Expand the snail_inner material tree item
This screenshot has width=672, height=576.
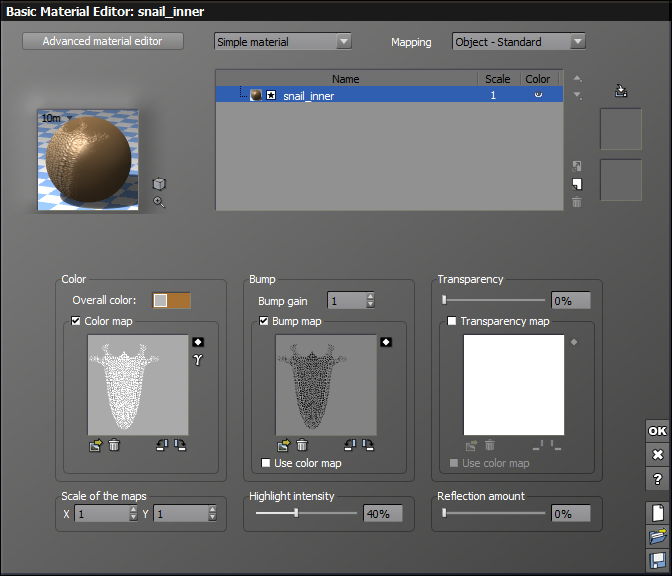pyautogui.click(x=271, y=96)
